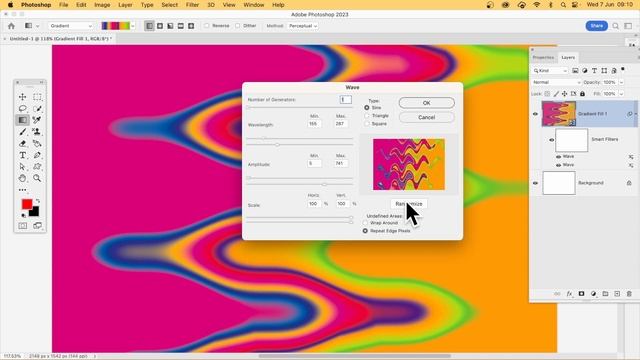Click Cancel in Wave dialog
Image resolution: width=640 pixels, height=360 pixels.
pos(427,117)
